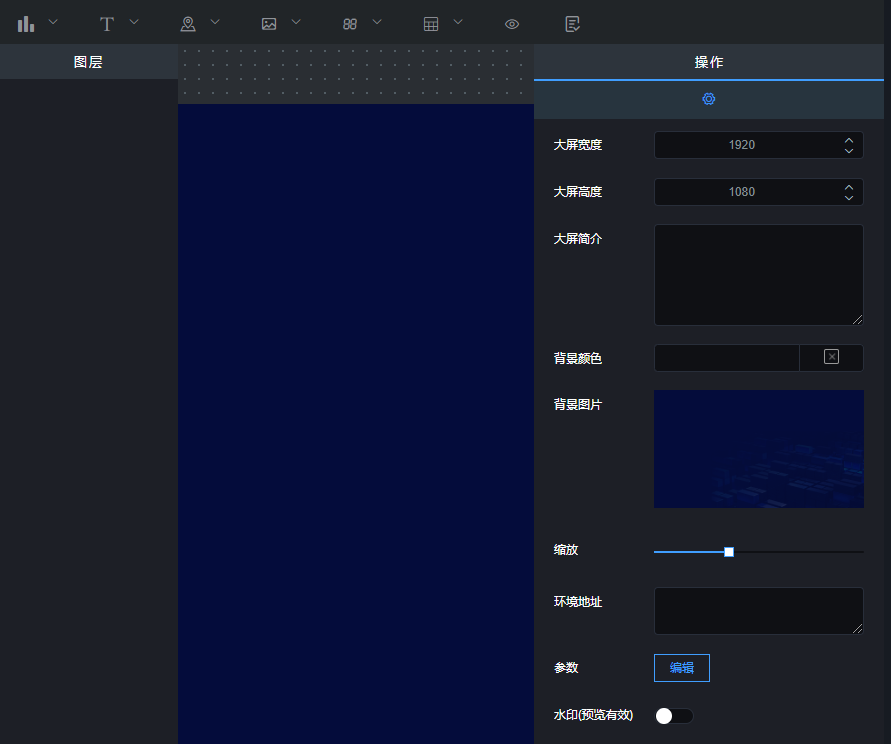
Task: Select the text component icon
Action: pyautogui.click(x=107, y=23)
